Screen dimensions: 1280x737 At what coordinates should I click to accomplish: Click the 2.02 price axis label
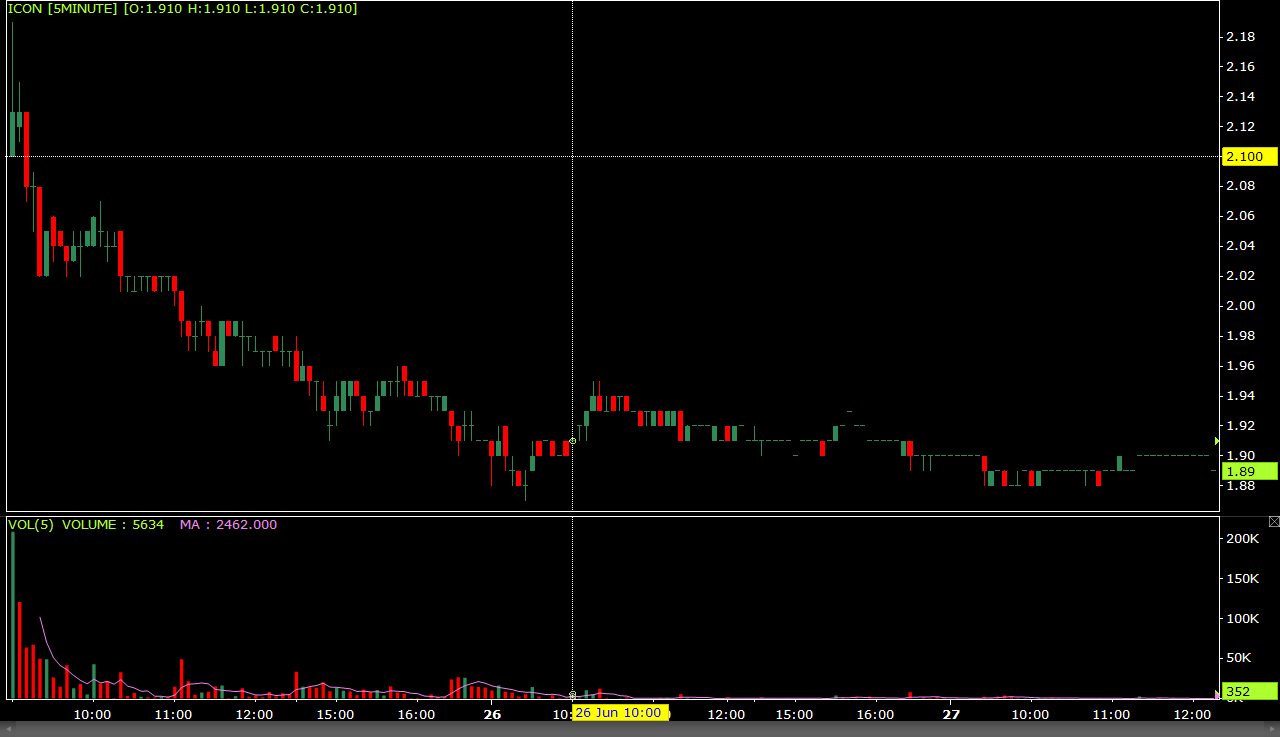coord(1240,276)
